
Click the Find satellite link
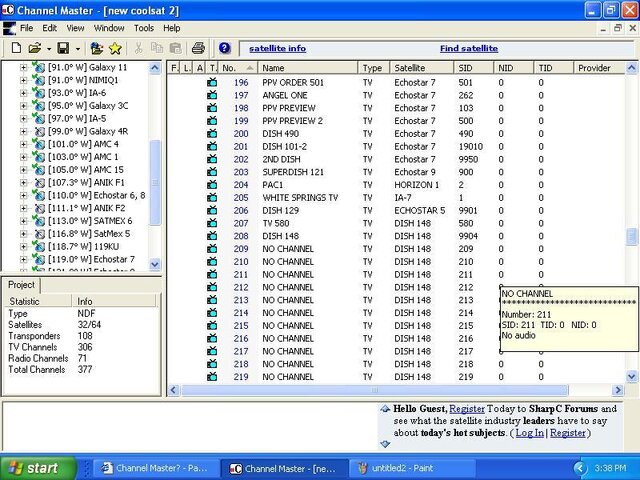pos(469,48)
